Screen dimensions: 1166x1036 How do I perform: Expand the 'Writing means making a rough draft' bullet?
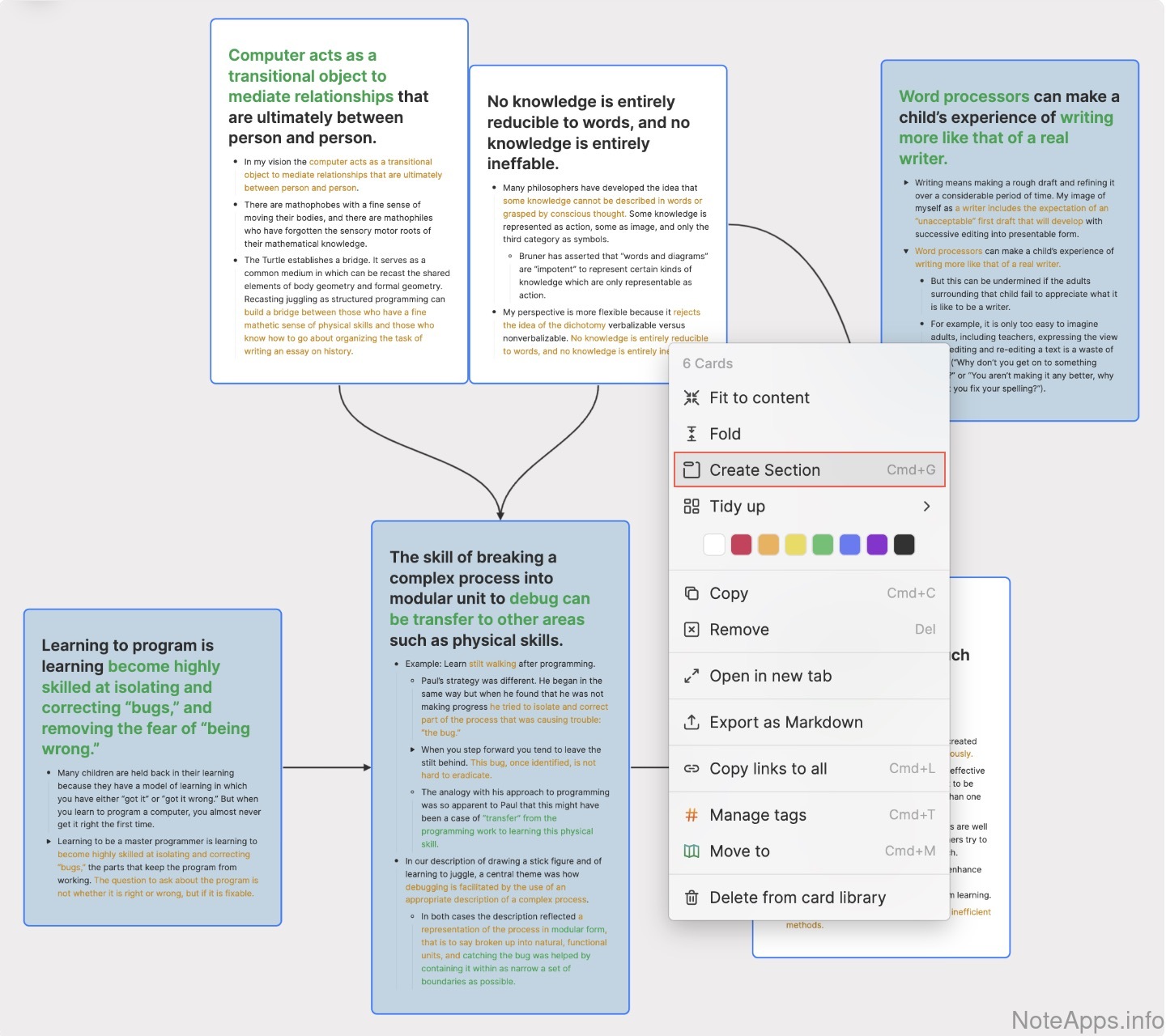(906, 183)
